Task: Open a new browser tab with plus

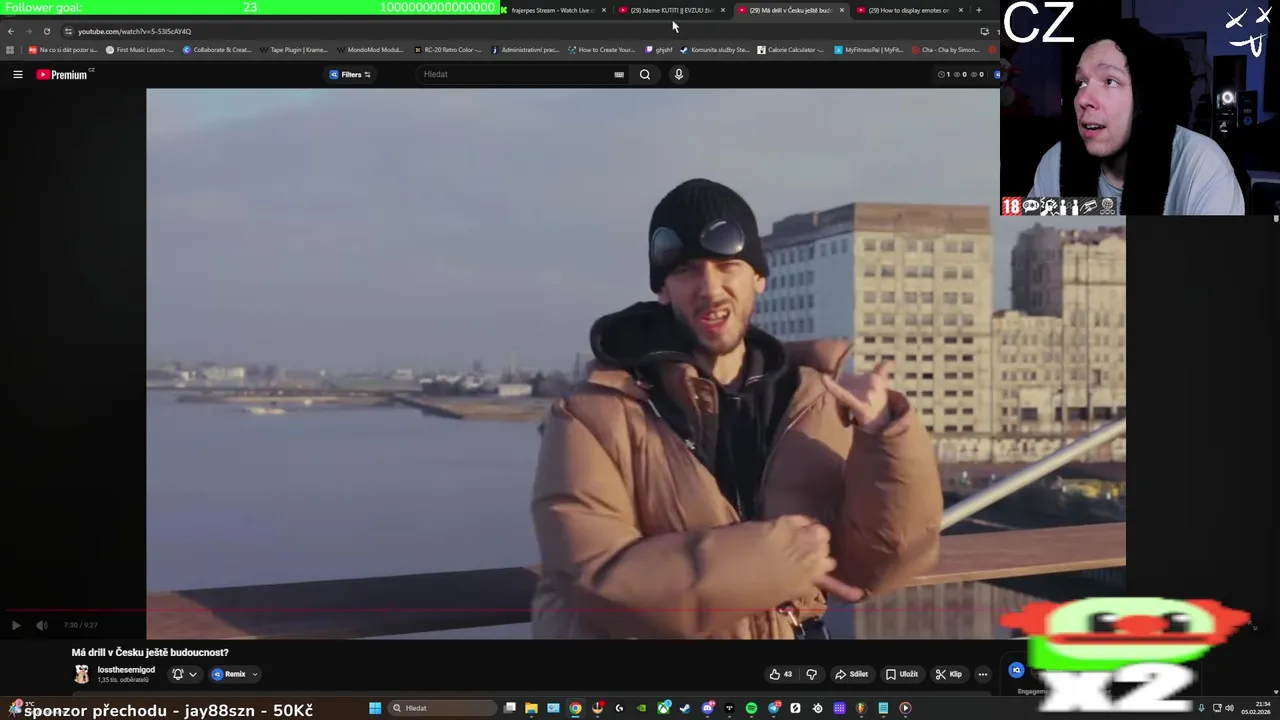Action: [x=978, y=10]
